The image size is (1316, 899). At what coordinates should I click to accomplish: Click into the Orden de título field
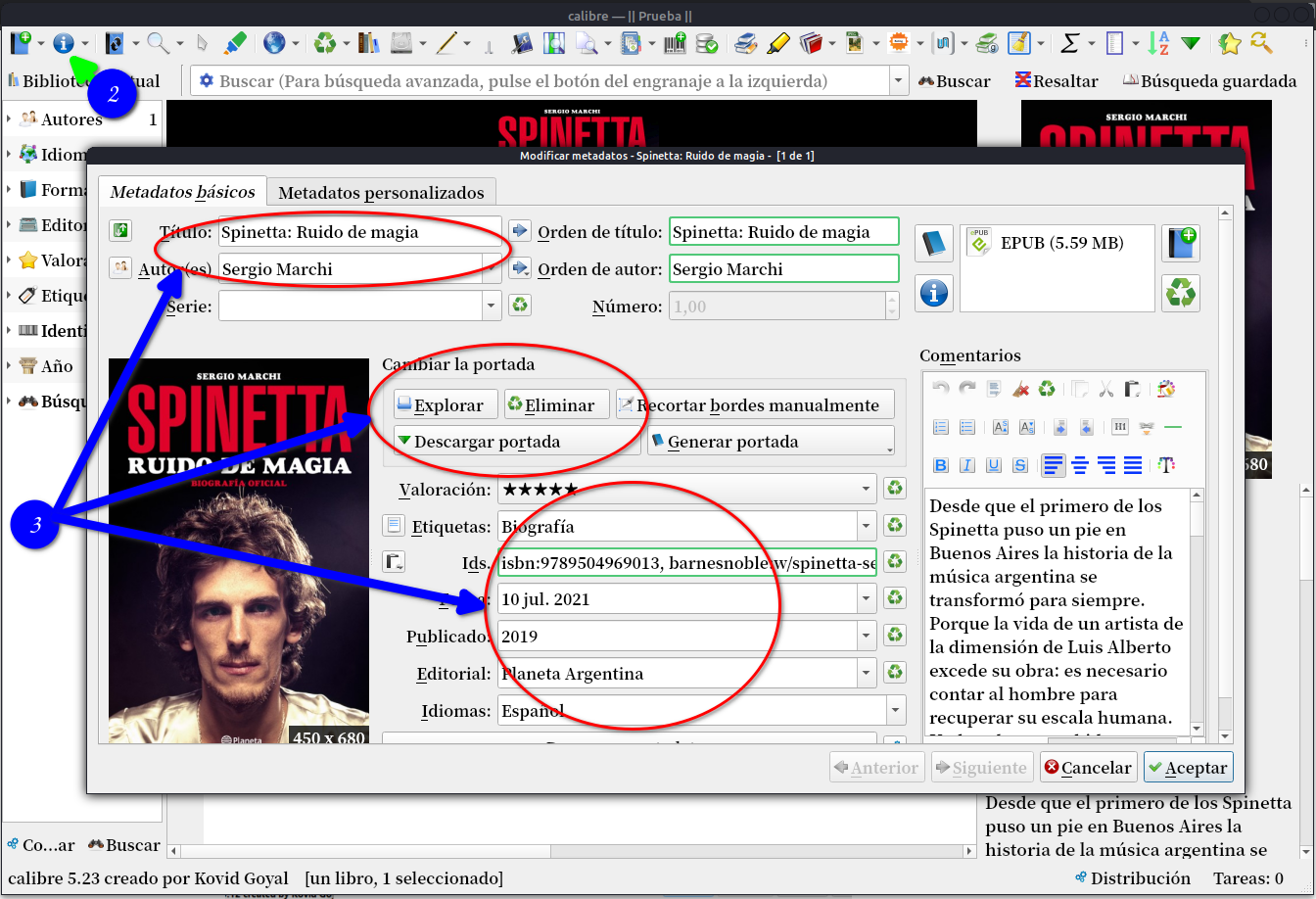coord(784,232)
